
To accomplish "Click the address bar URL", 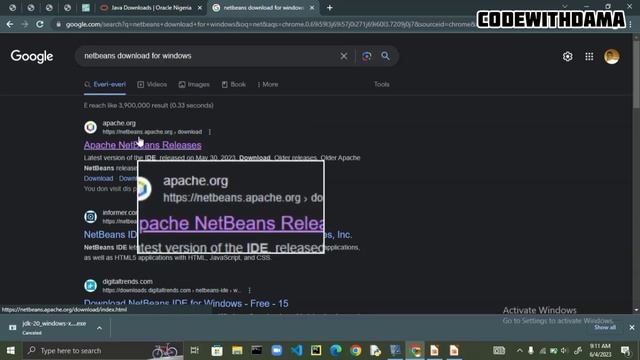I will [x=269, y=24].
